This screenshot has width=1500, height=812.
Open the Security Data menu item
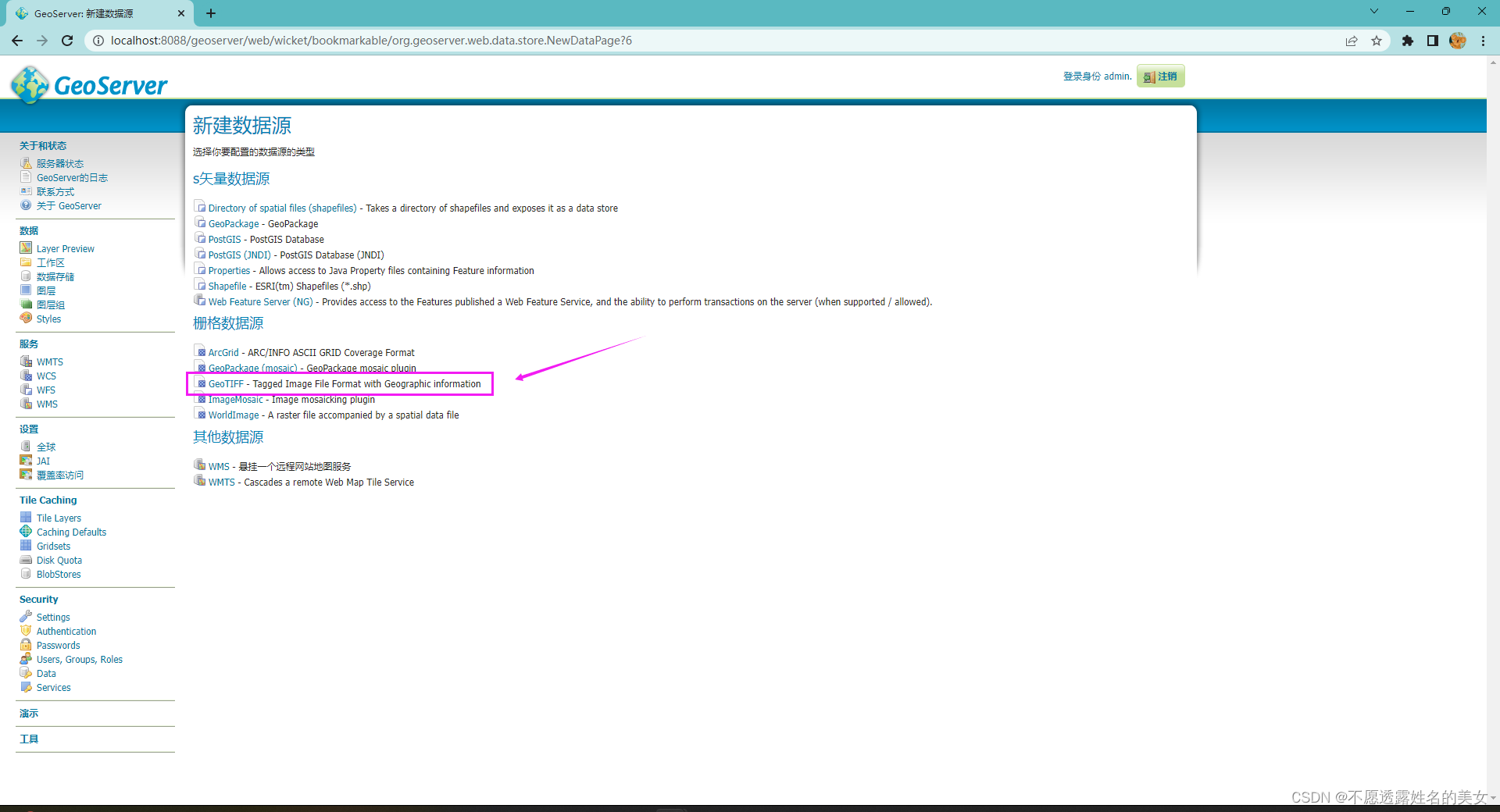(x=46, y=674)
